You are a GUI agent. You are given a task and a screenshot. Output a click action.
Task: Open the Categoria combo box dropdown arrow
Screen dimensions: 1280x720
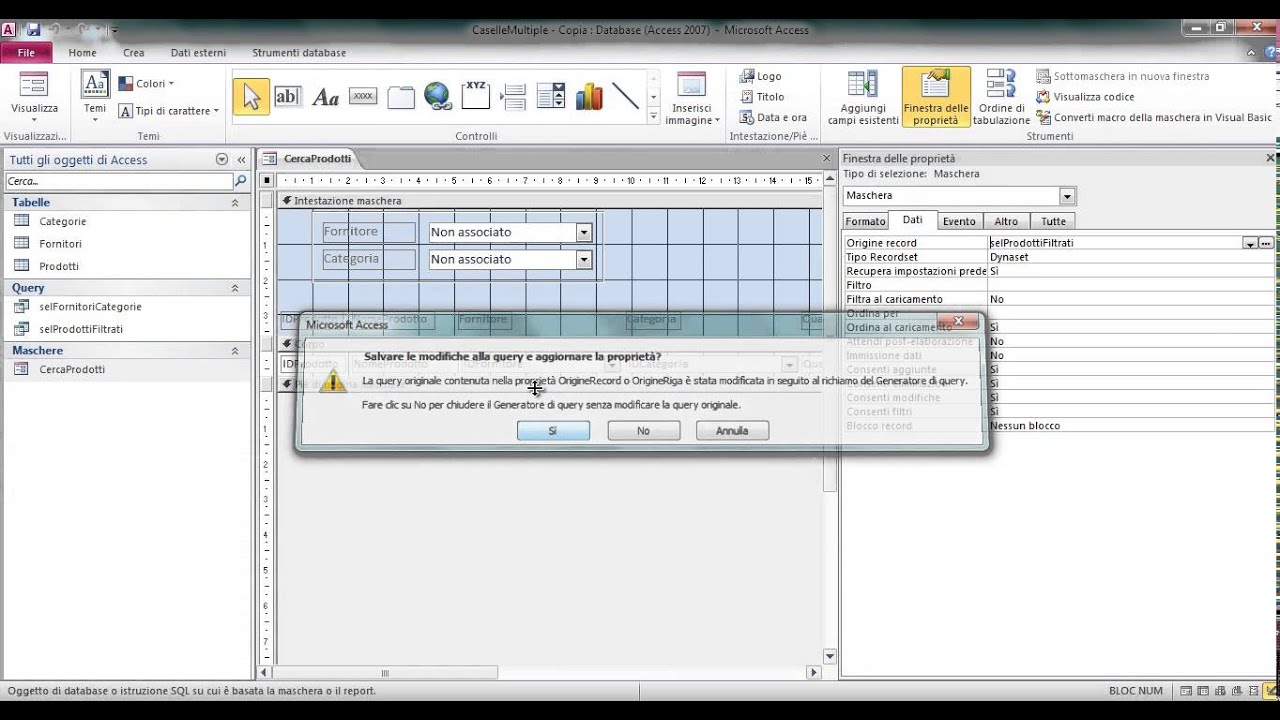coord(584,259)
